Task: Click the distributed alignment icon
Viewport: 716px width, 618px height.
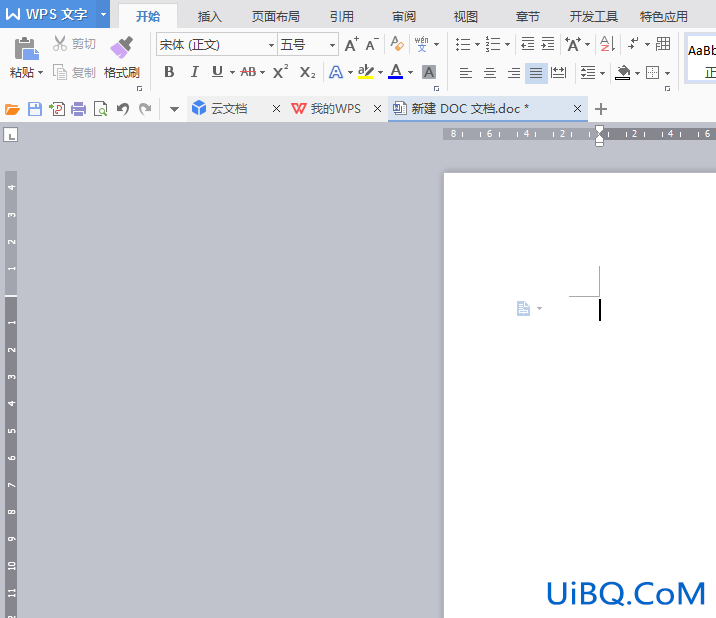Action: point(558,72)
